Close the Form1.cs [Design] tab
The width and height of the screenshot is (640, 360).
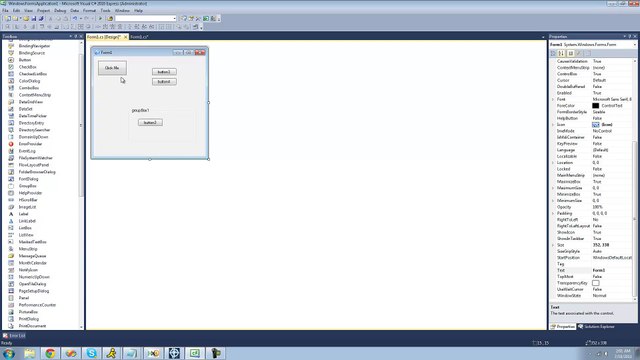(125, 37)
